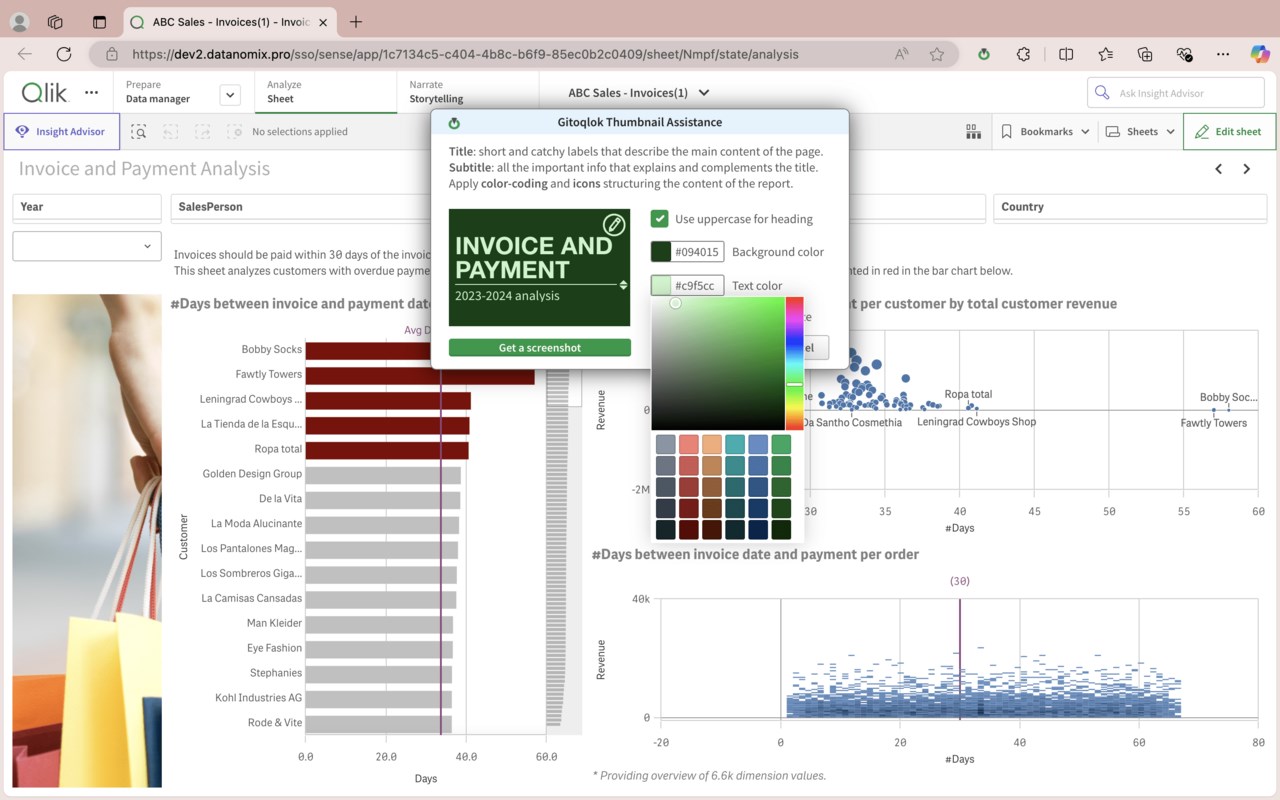Launch Copilot from the browser toolbar
This screenshot has width=1280, height=800.
coord(1260,54)
